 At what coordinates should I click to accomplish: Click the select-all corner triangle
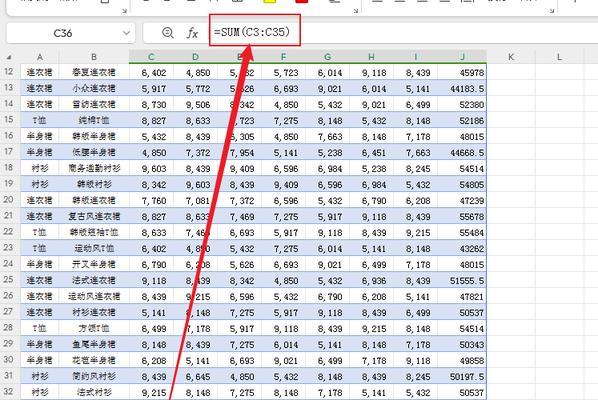pyautogui.click(x=8, y=57)
